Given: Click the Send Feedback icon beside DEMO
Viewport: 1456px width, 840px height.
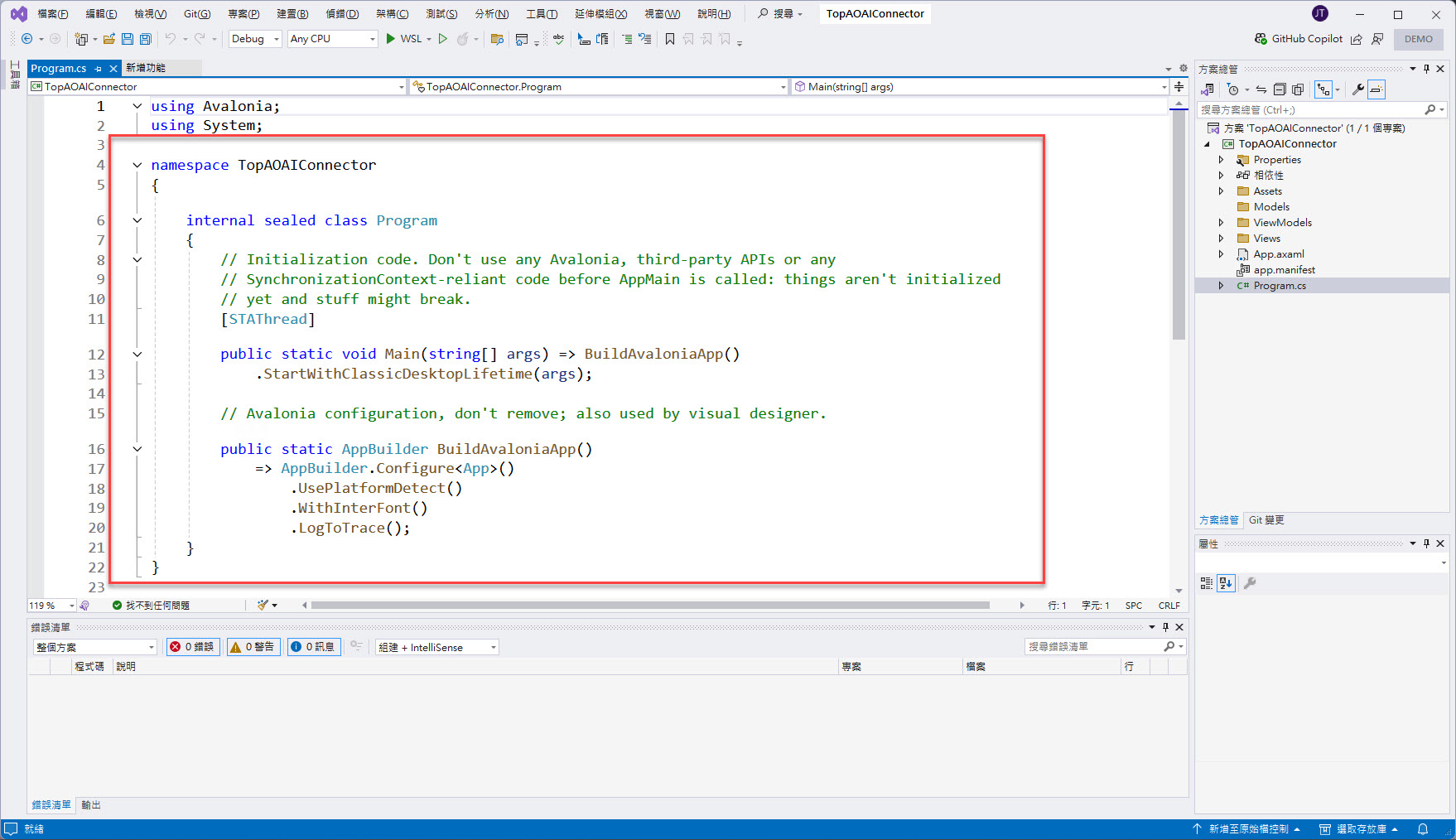Looking at the screenshot, I should point(1377,39).
